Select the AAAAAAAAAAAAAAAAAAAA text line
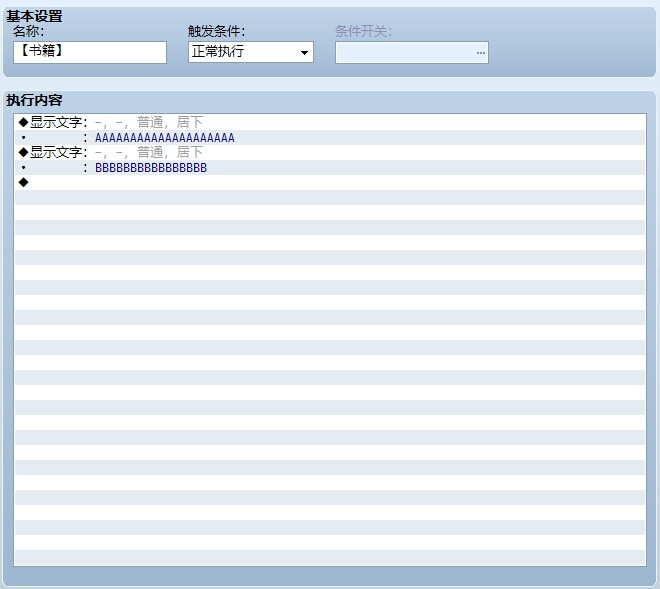660x589 pixels. [x=330, y=138]
